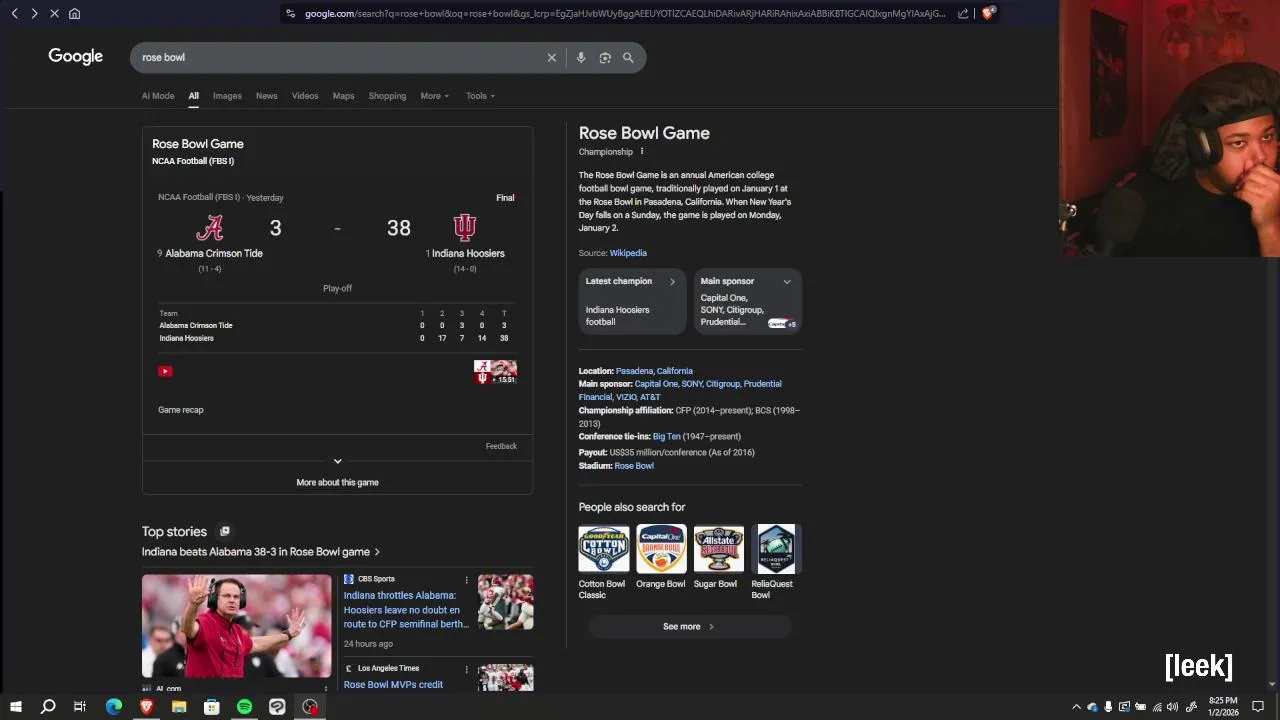This screenshot has height=720, width=1280.
Task: Open Los Angeles Times article options menu
Action: [x=466, y=669]
